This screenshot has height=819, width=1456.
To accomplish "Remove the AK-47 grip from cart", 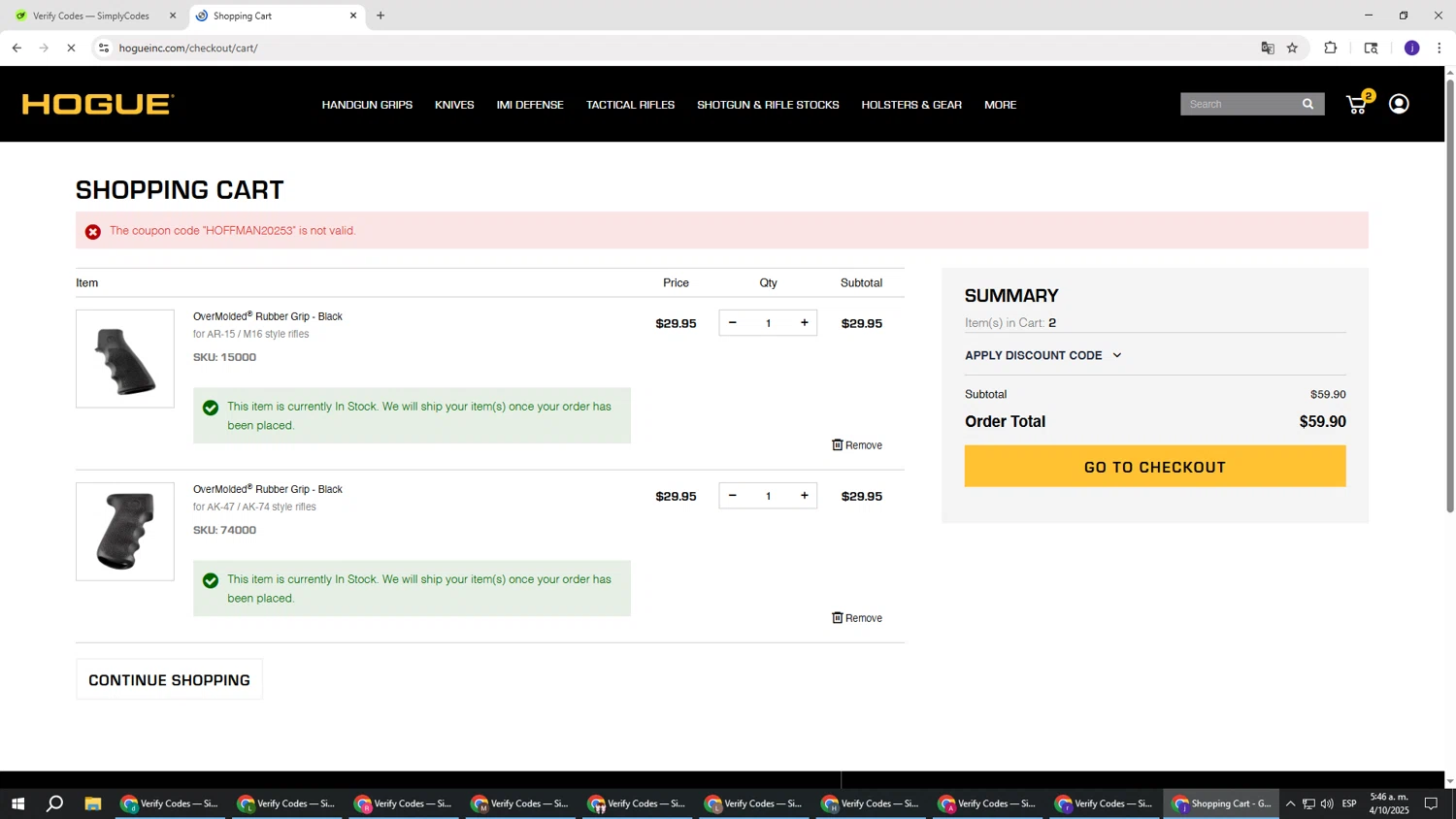I will pos(857,618).
